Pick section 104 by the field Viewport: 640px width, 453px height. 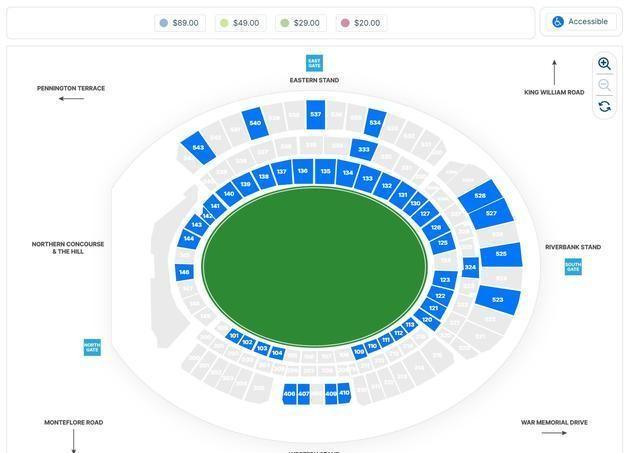coord(277,353)
